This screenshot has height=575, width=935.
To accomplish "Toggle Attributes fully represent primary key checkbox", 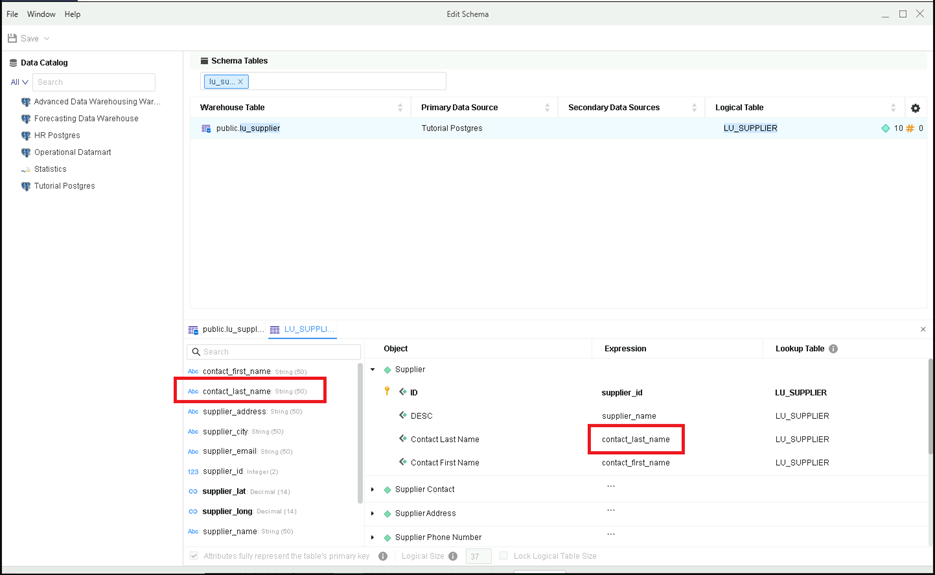I will 194,556.
